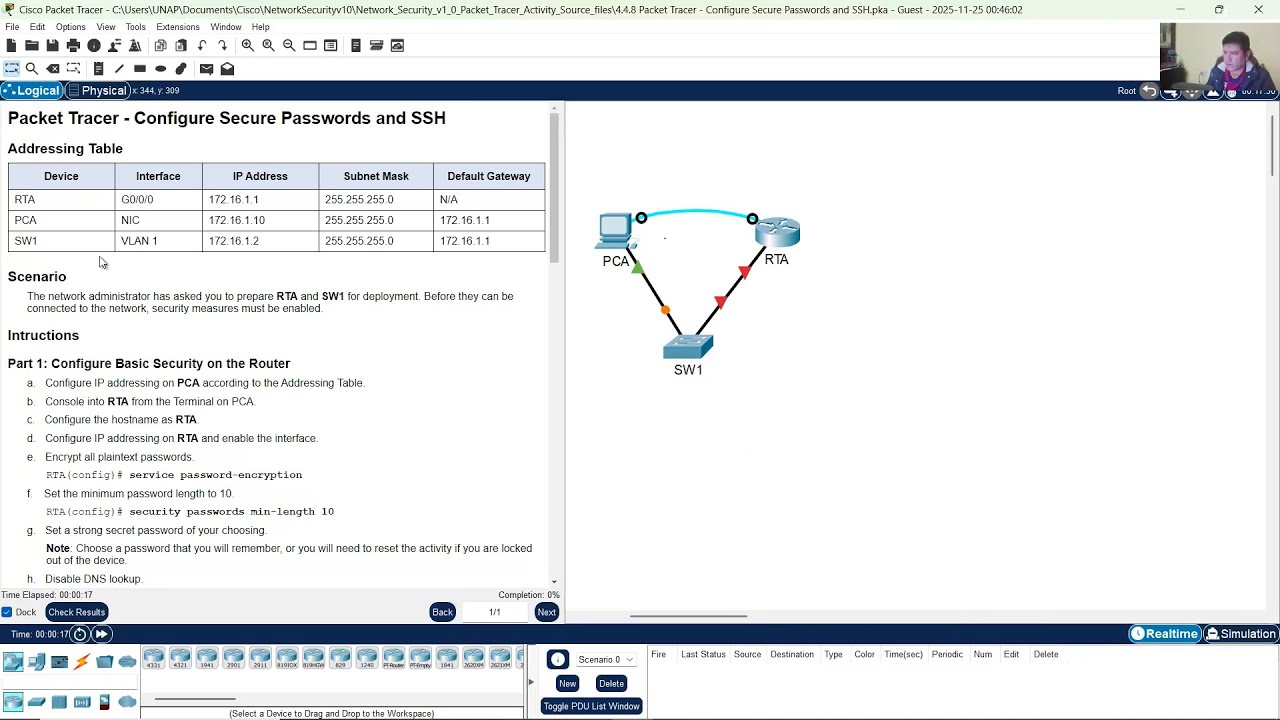Click the Next instructions button
This screenshot has height=720, width=1280.
[546, 612]
